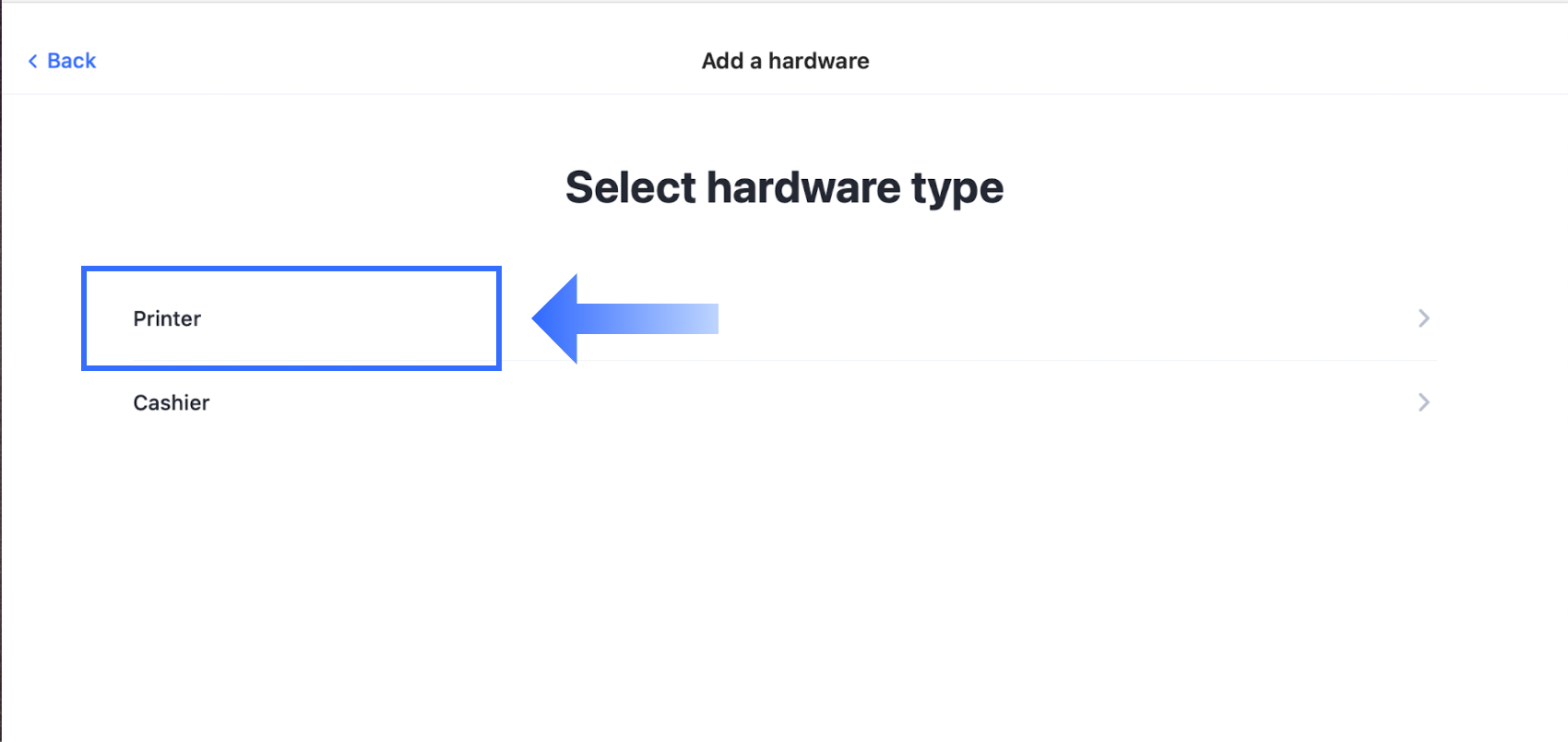1568x742 pixels.
Task: Click the Printer row between arrow and chevron
Action: (x=1061, y=318)
